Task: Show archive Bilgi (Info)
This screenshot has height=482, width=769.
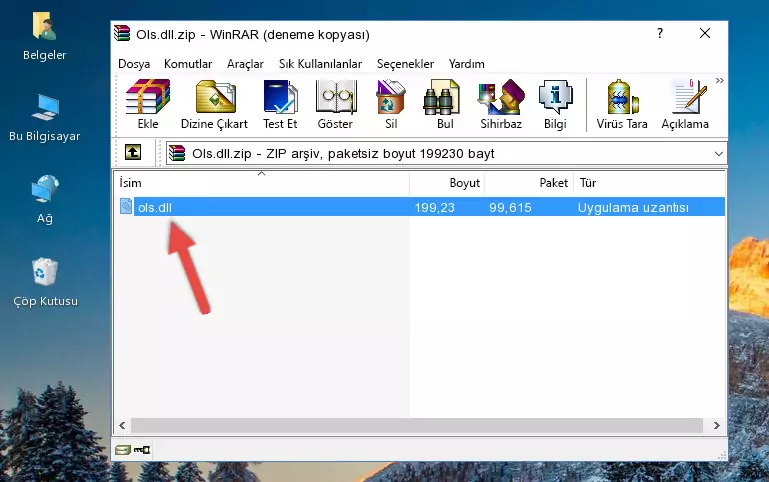Action: click(x=555, y=104)
